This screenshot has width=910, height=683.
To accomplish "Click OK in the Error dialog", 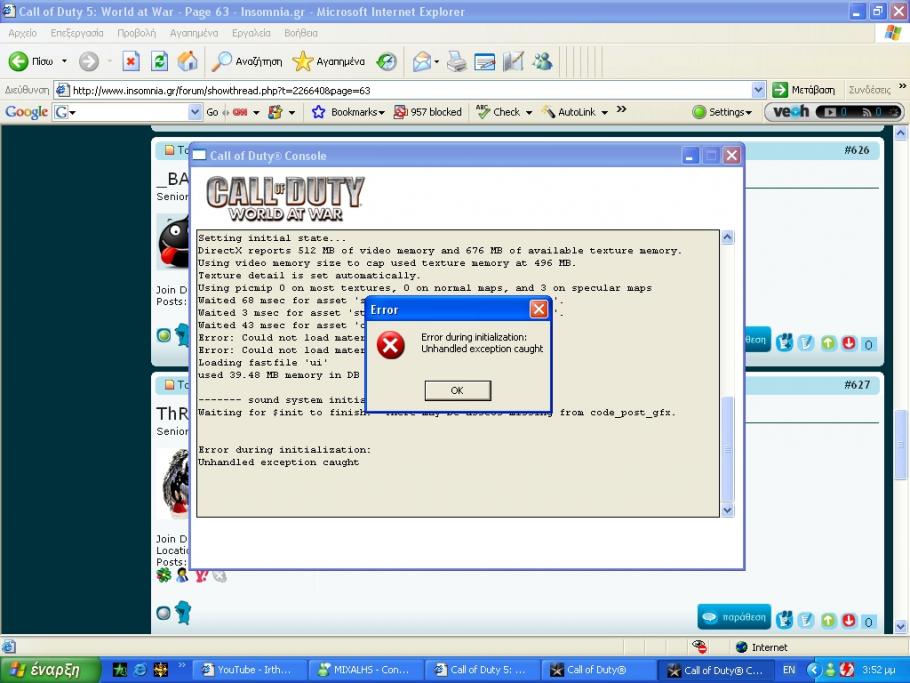I will (x=457, y=391).
